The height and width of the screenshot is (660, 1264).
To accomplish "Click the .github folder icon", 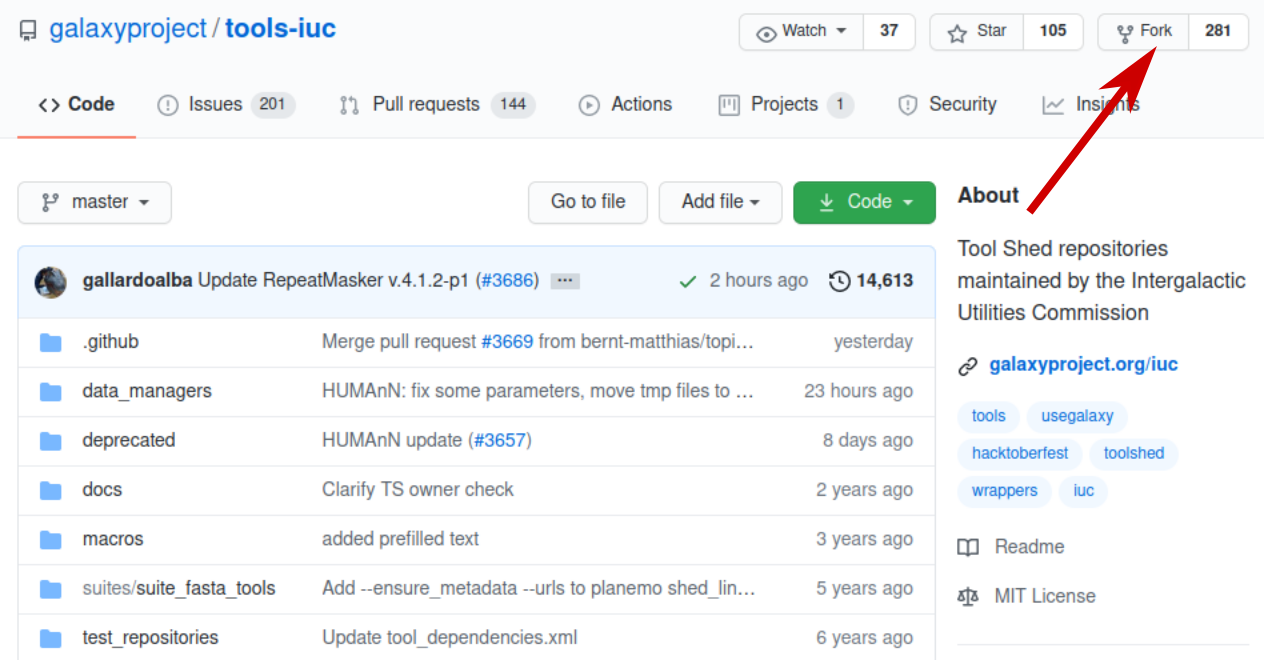I will [51, 343].
